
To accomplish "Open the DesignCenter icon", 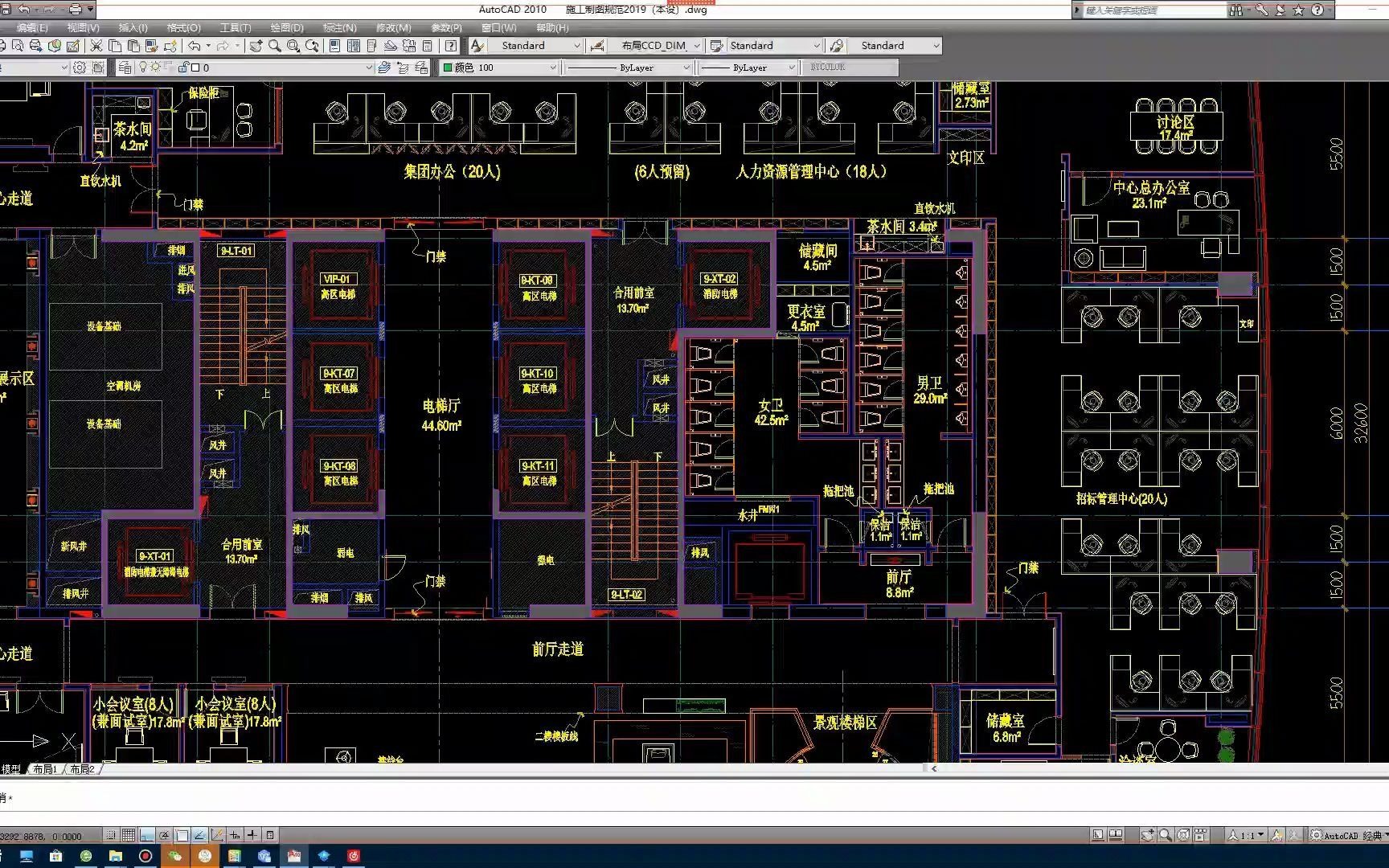I will [x=354, y=46].
